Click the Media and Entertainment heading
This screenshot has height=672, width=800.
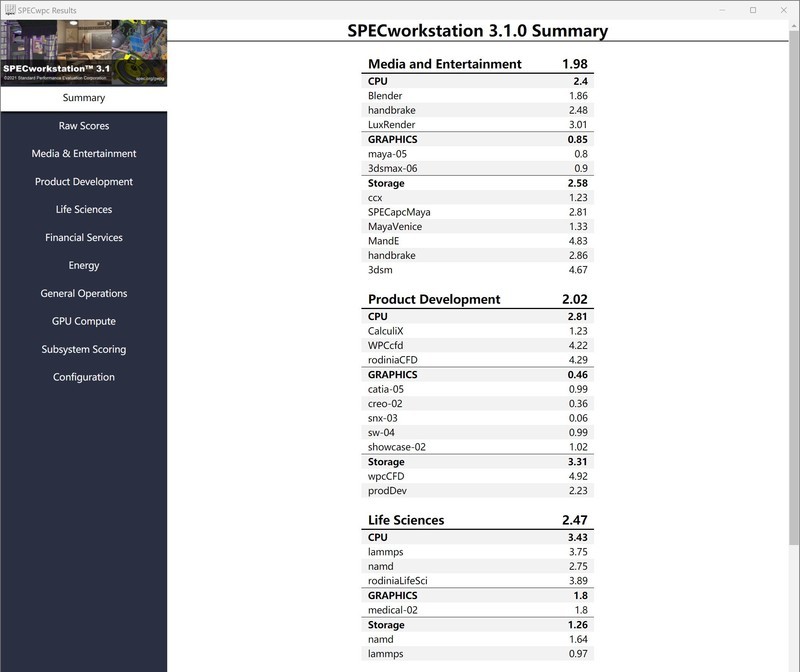[x=444, y=64]
